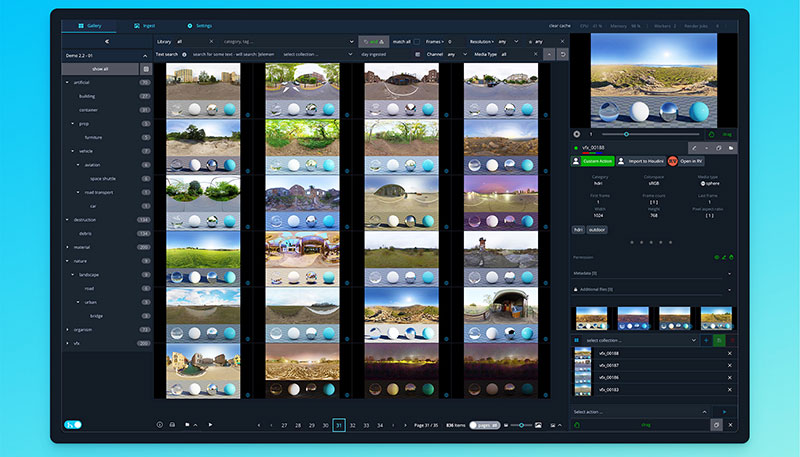Click the Open in RV button
This screenshot has height=457, width=800.
pos(686,161)
